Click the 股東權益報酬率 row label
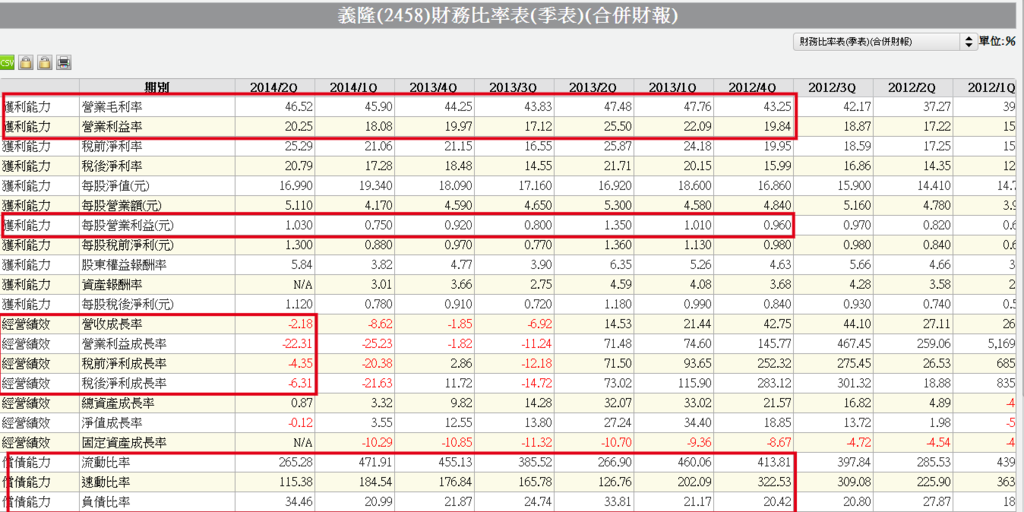Image resolution: width=1024 pixels, height=512 pixels. click(118, 265)
